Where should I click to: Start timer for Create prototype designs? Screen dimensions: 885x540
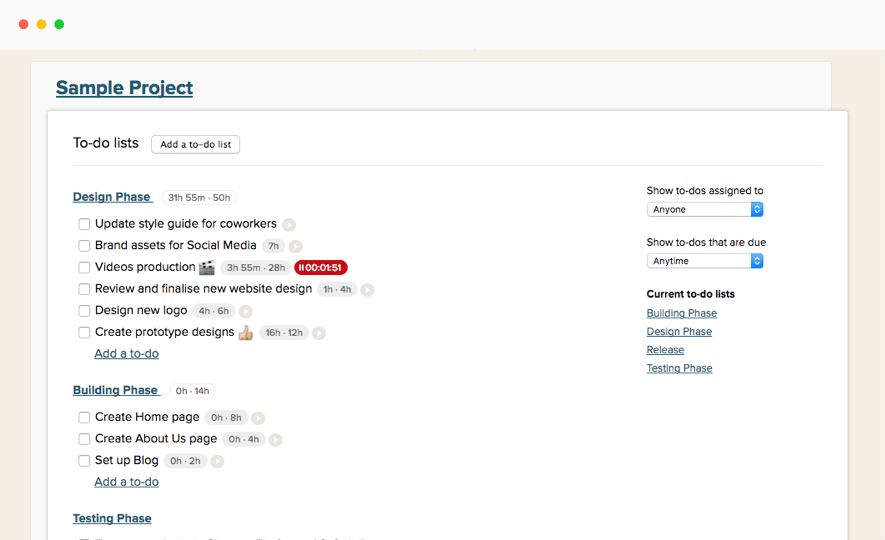click(x=319, y=333)
